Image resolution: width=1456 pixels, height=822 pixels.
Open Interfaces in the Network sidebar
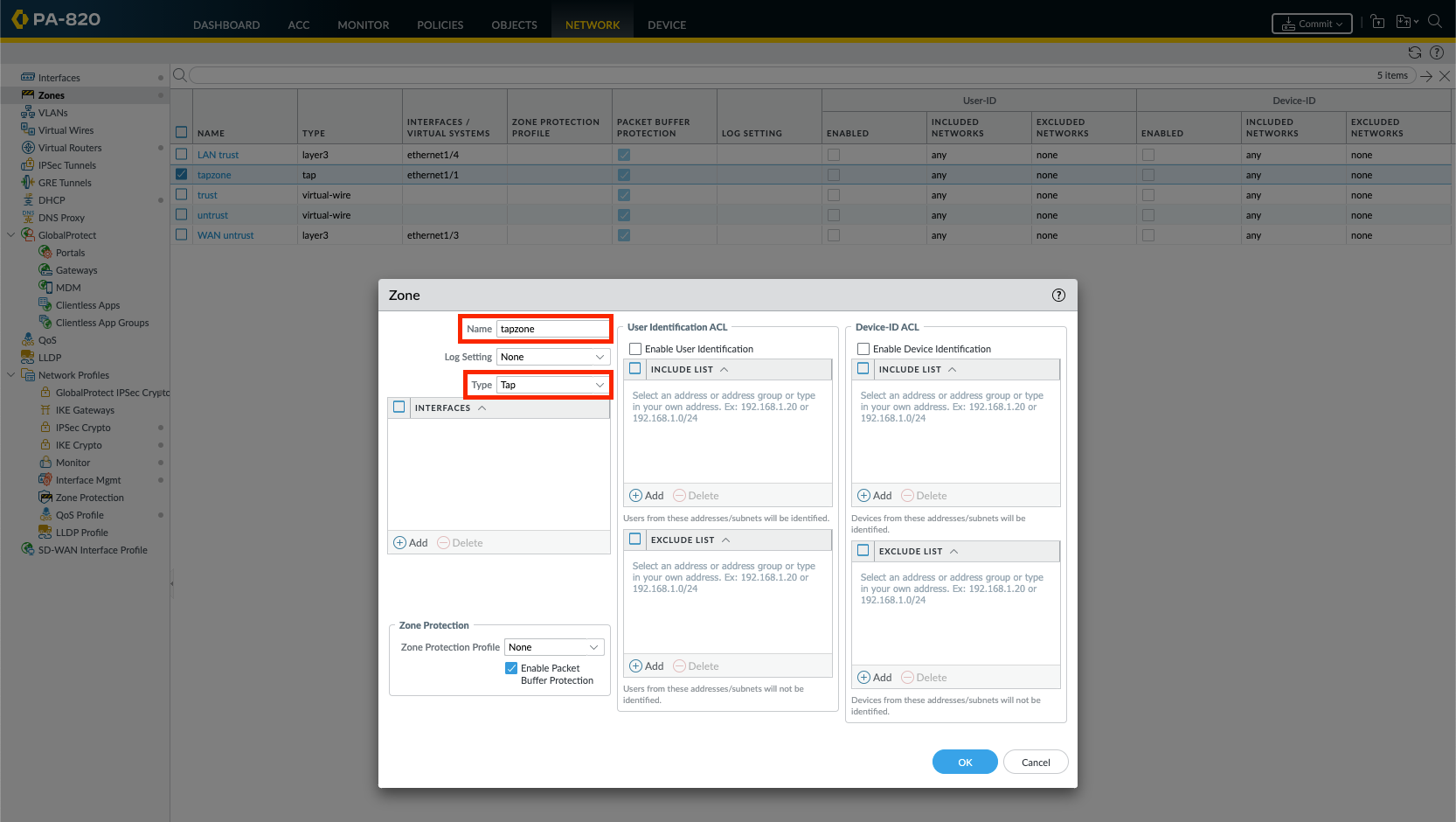click(59, 78)
